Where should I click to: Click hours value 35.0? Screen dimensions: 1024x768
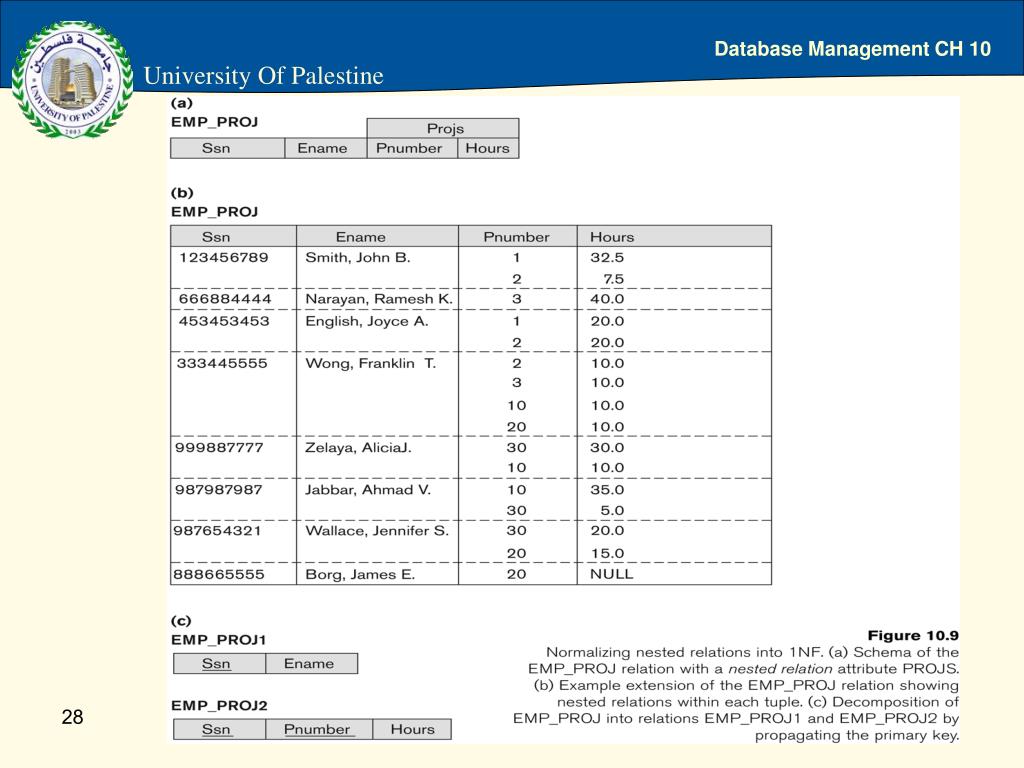[x=607, y=490]
